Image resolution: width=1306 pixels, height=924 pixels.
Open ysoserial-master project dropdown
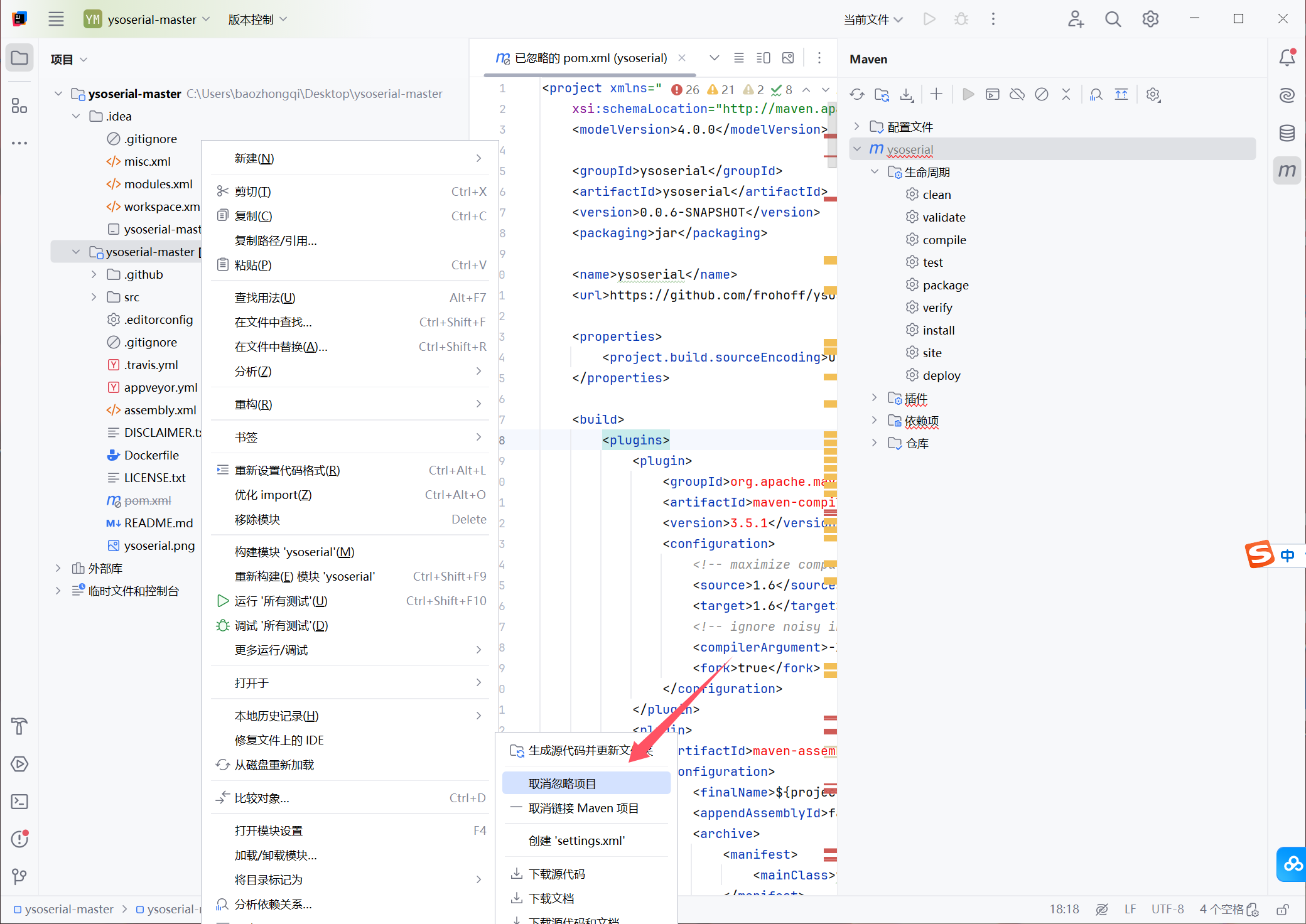[151, 19]
